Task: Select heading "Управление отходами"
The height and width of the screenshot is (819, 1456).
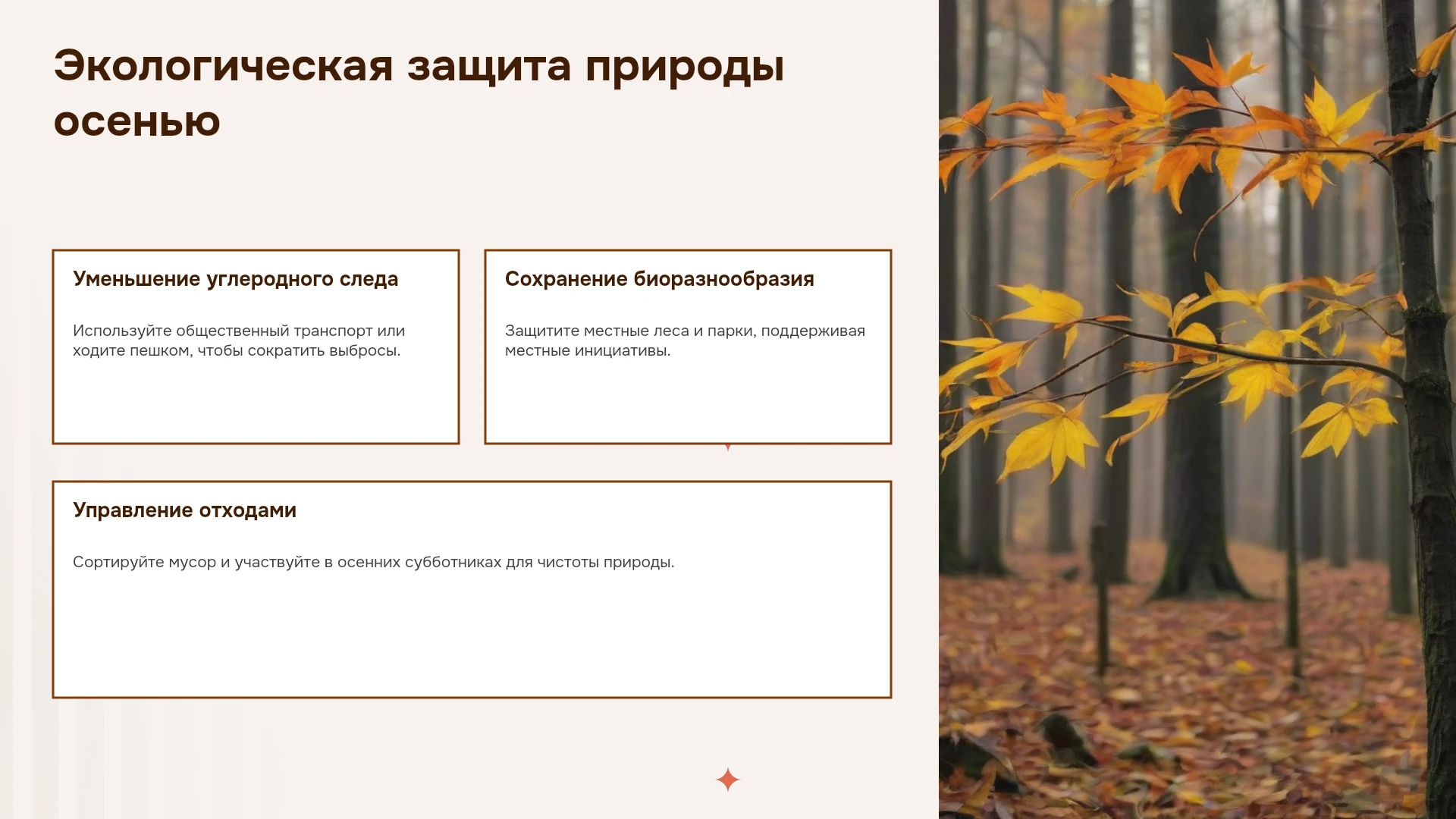Action: (x=184, y=510)
